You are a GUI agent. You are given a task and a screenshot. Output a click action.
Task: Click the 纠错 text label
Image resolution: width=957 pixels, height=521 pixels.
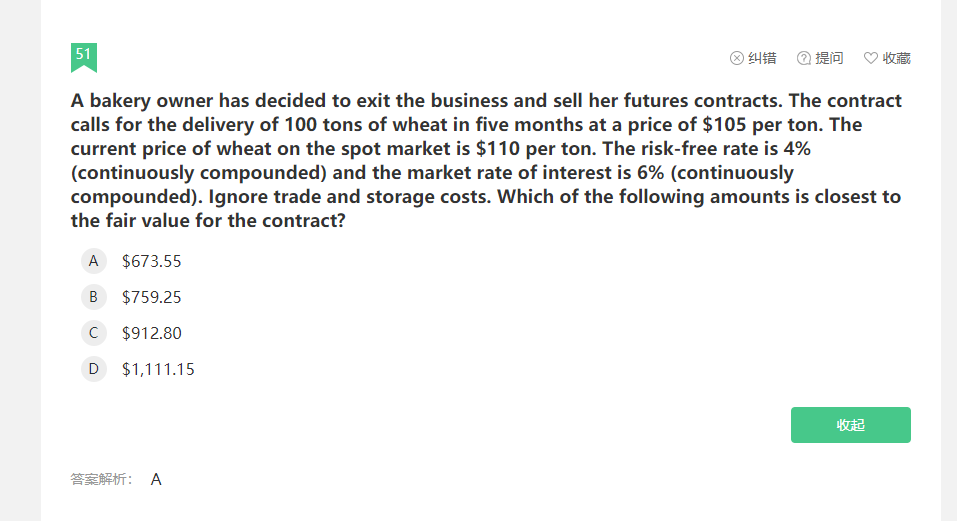[x=763, y=58]
